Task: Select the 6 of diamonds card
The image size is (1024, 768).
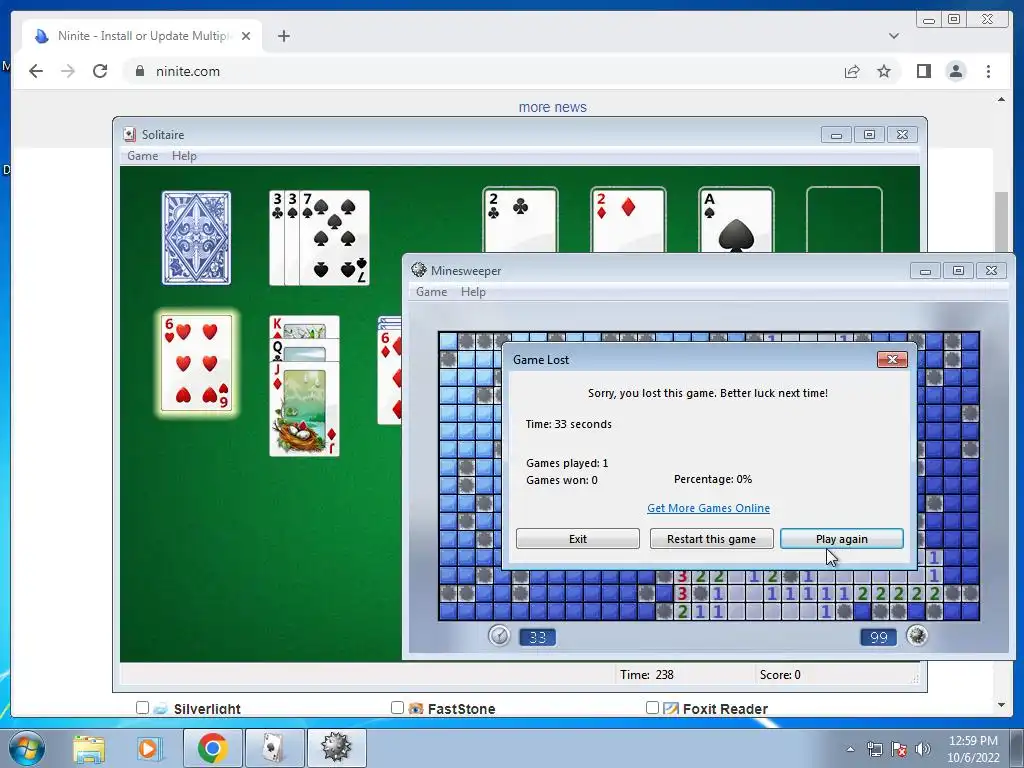Action: pyautogui.click(x=390, y=377)
